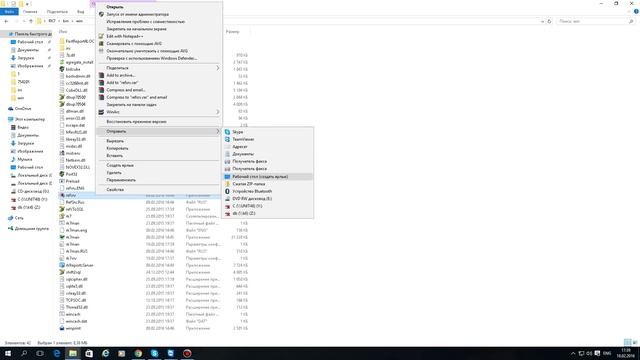Select file NOVDO32.DLL in list
This screenshot has width=640, height=360.
[78, 167]
